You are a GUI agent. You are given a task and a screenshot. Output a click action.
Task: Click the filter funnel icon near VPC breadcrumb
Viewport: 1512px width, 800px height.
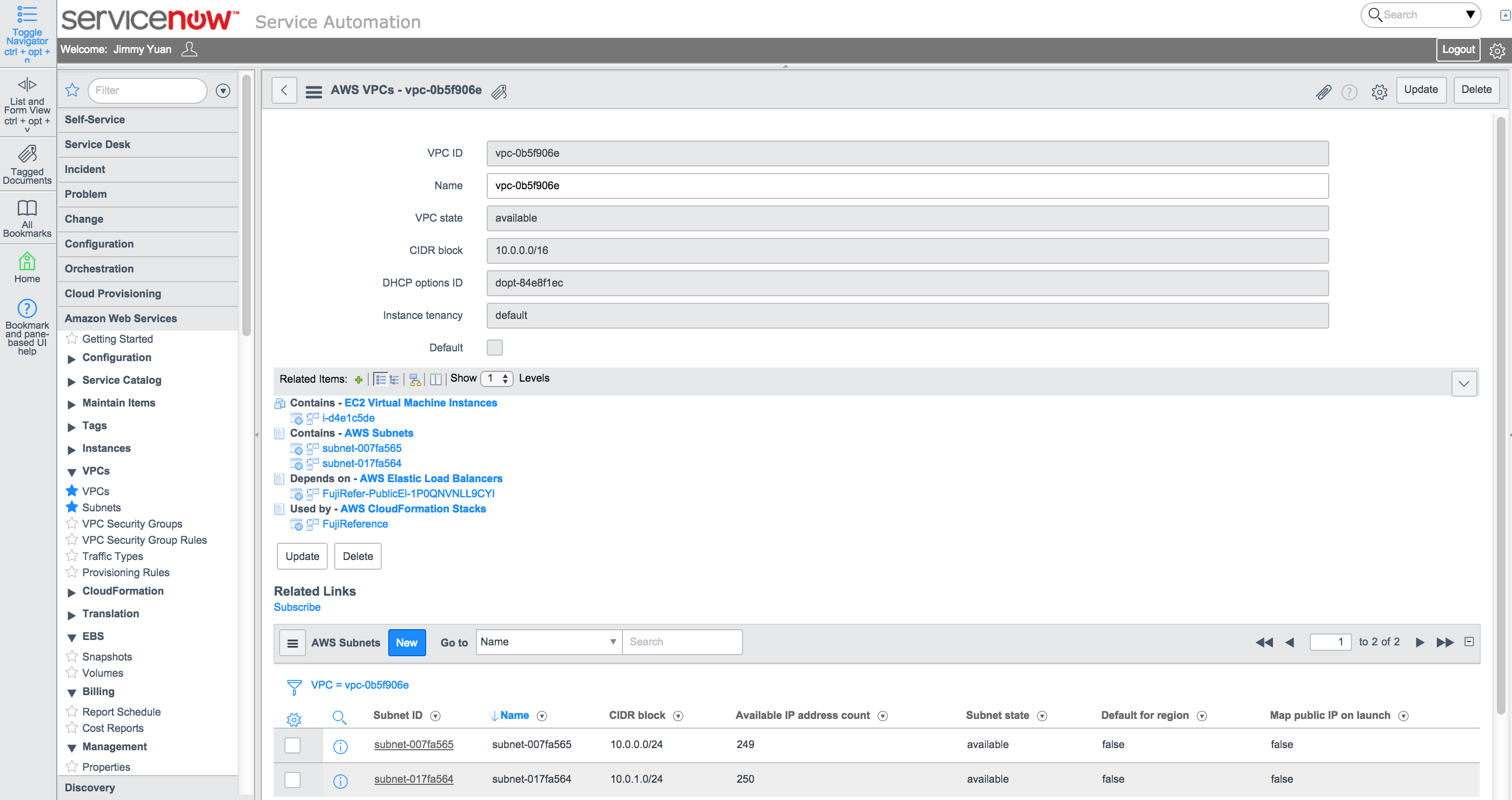tap(294, 686)
